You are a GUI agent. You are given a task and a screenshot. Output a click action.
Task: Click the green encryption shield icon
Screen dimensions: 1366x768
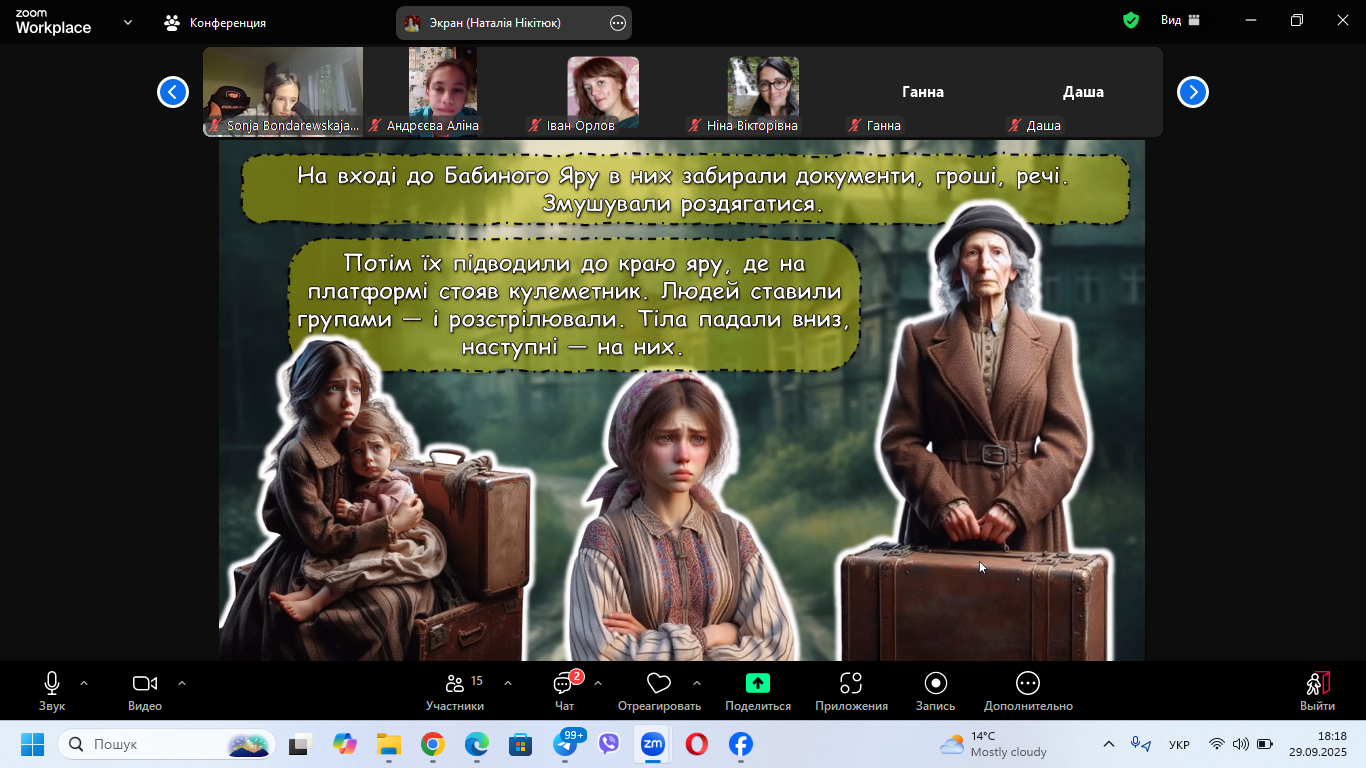[1131, 20]
